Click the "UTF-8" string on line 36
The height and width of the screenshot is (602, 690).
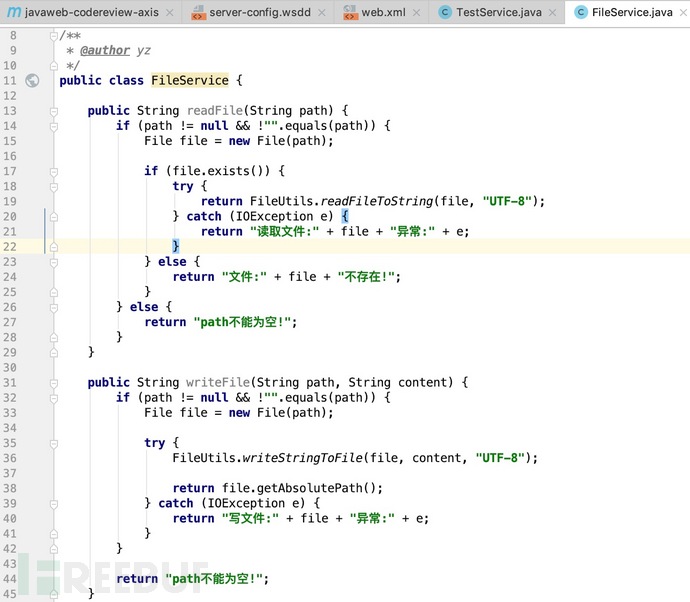[x=500, y=458]
